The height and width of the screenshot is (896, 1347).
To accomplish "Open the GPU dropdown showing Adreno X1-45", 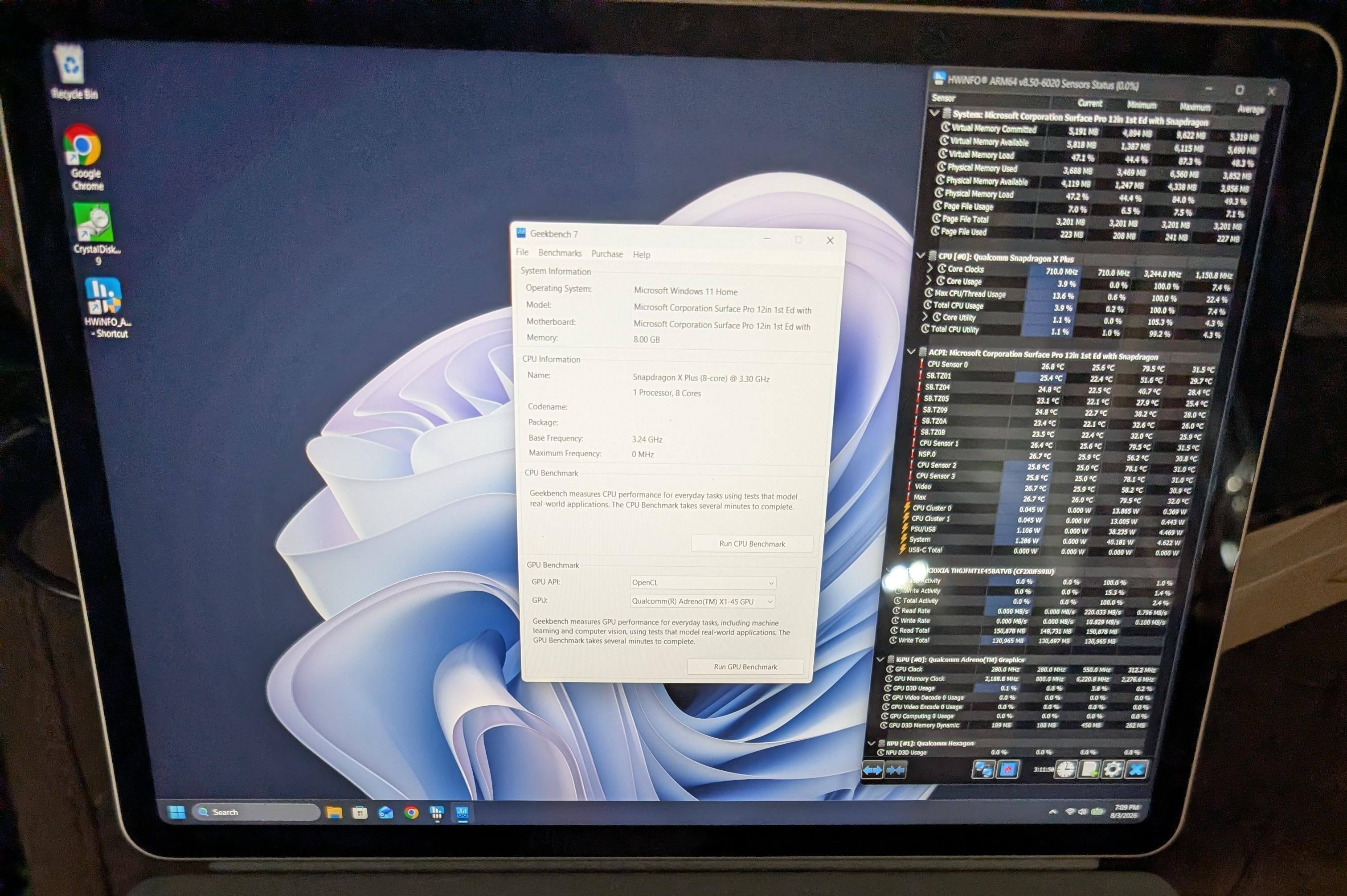I will 702,601.
